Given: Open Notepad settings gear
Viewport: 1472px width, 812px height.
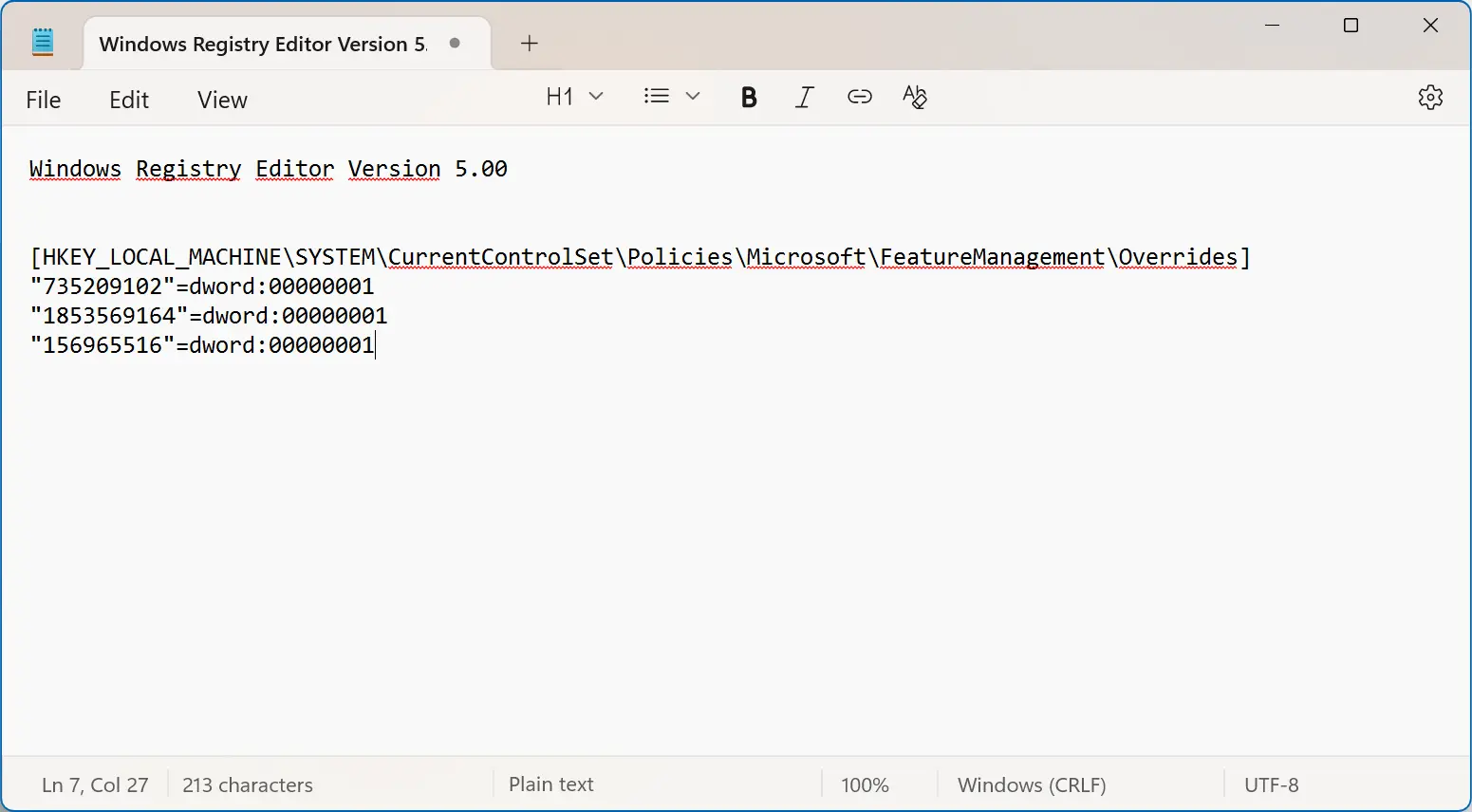Looking at the screenshot, I should point(1430,97).
